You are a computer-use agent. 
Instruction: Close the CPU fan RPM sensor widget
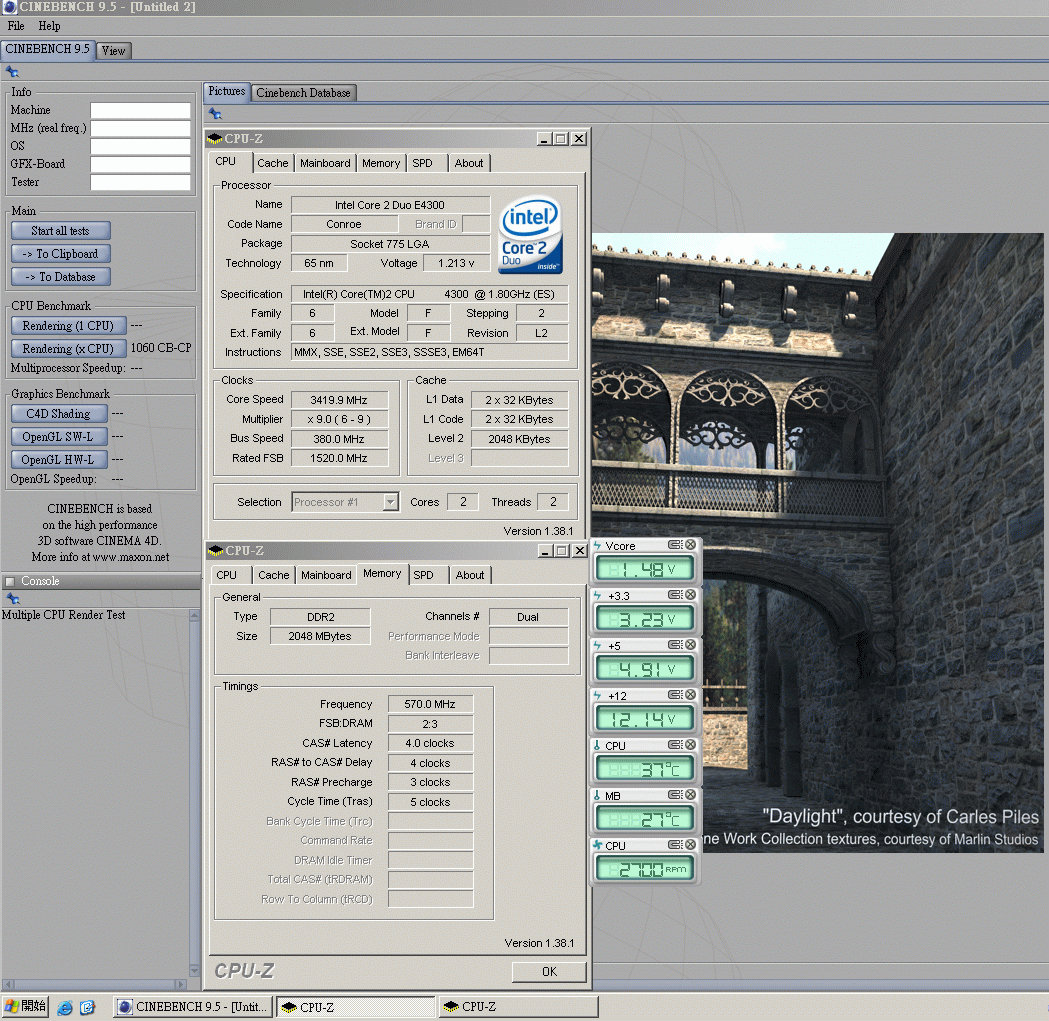(690, 845)
